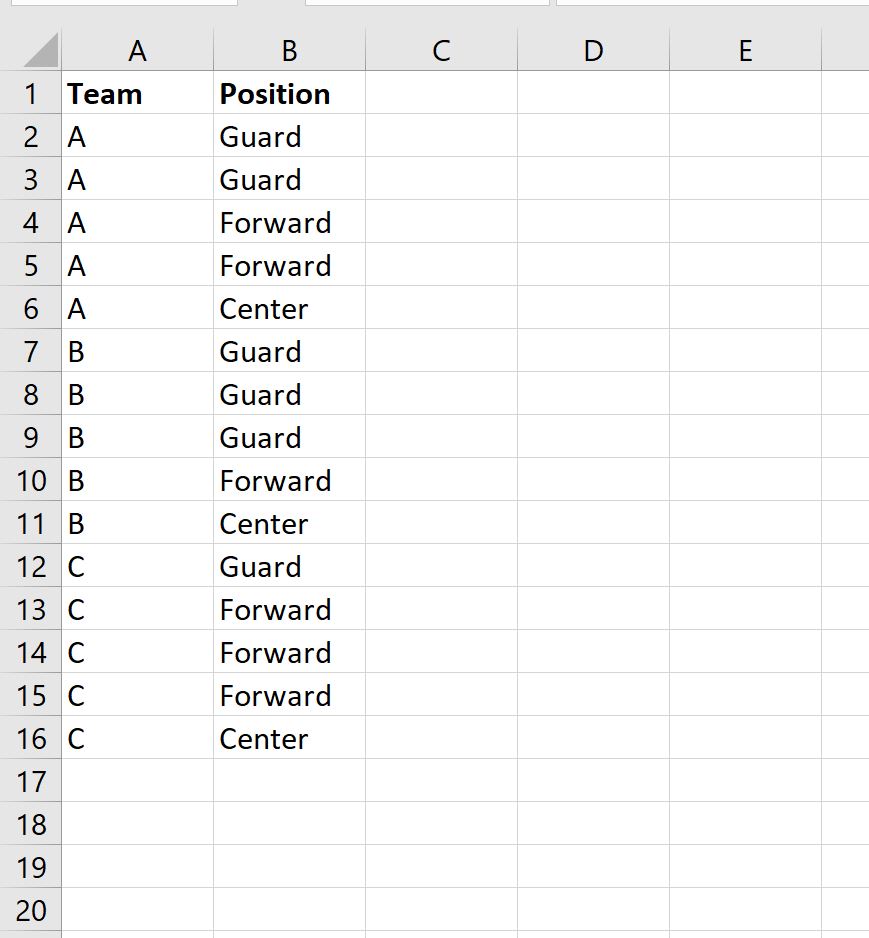Image resolution: width=869 pixels, height=938 pixels.
Task: Click the Position header cell
Action: (289, 93)
